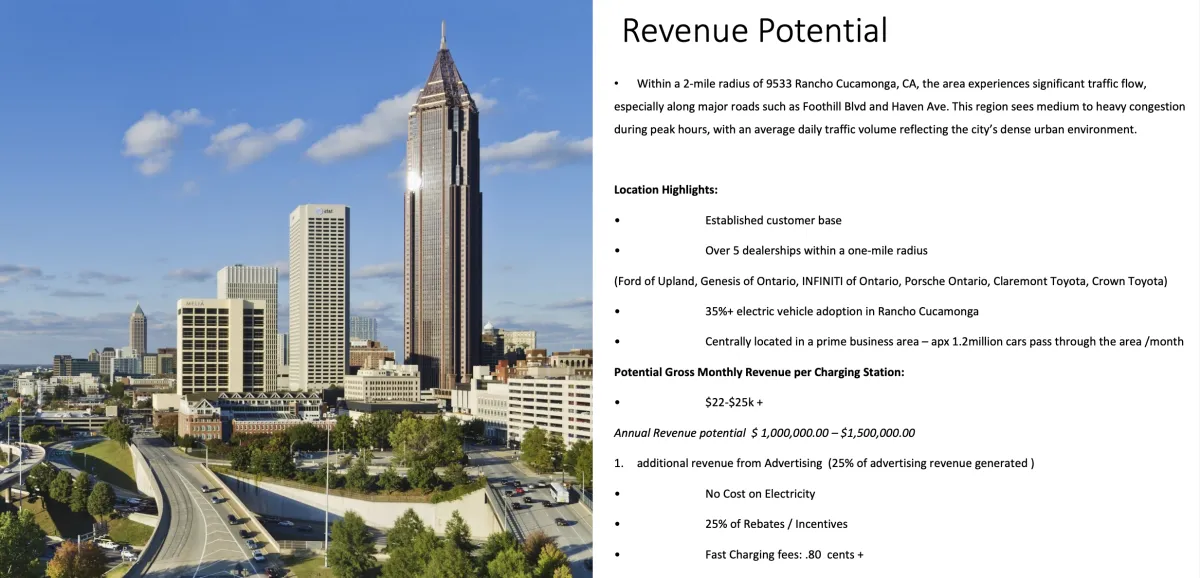
Task: Select the 'No Cost on Electricity' bullet
Action: pos(760,493)
